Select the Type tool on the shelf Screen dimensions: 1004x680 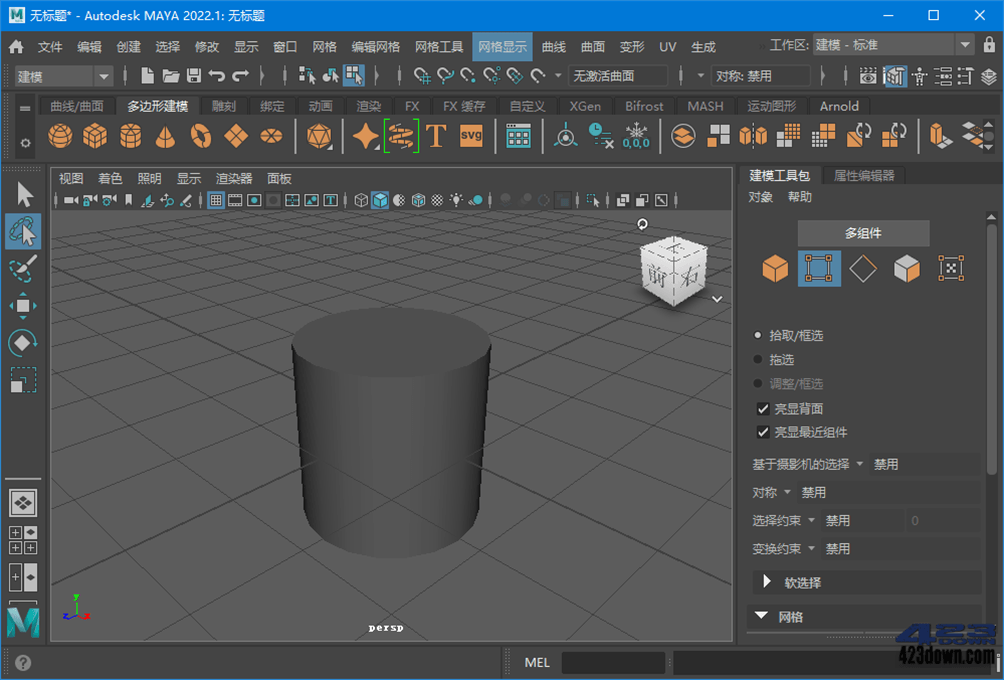pyautogui.click(x=436, y=135)
